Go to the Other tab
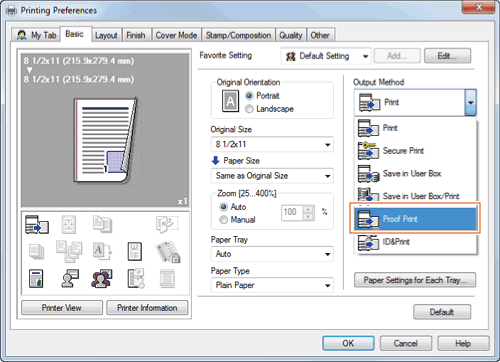 point(320,35)
